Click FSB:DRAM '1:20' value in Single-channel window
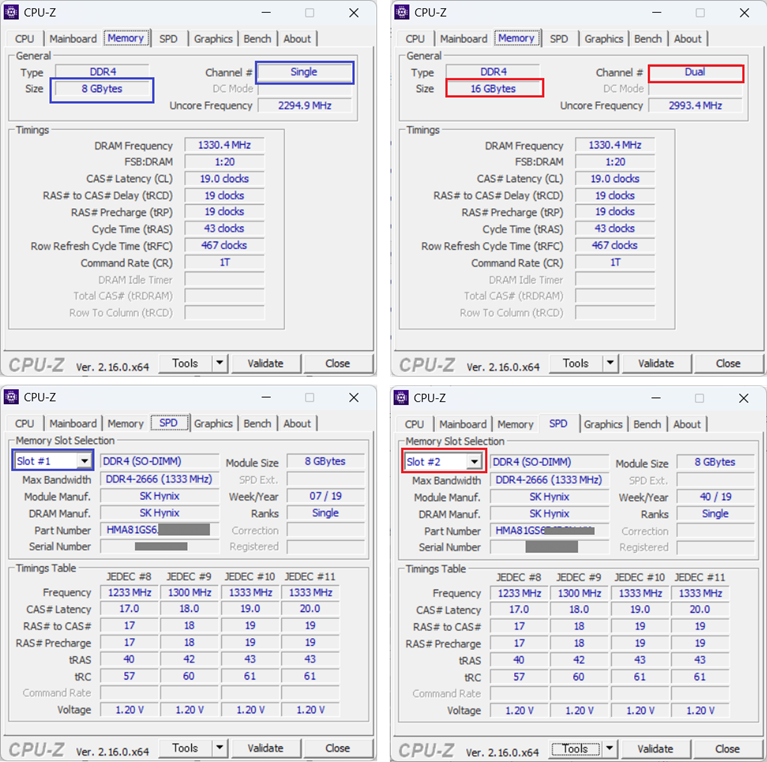Image resolution: width=767 pixels, height=762 pixels. click(x=224, y=161)
